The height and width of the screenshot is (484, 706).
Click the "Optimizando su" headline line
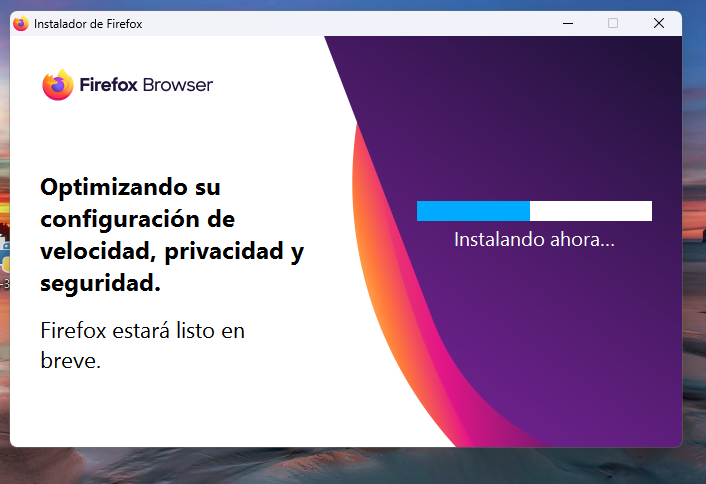(130, 187)
